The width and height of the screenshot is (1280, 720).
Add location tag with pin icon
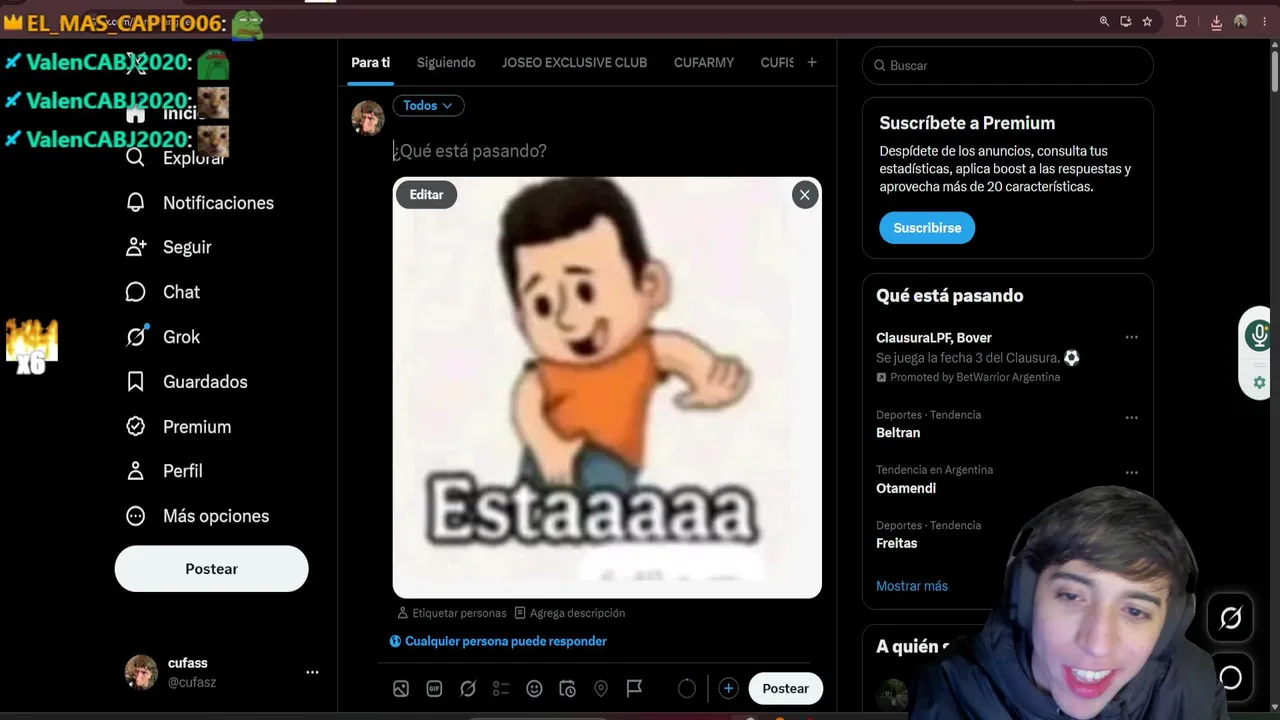601,688
